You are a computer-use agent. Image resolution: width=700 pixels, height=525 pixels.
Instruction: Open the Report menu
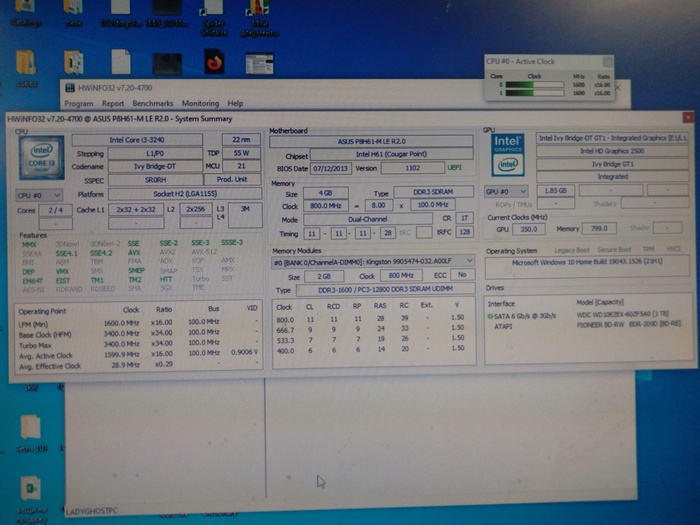(x=112, y=104)
